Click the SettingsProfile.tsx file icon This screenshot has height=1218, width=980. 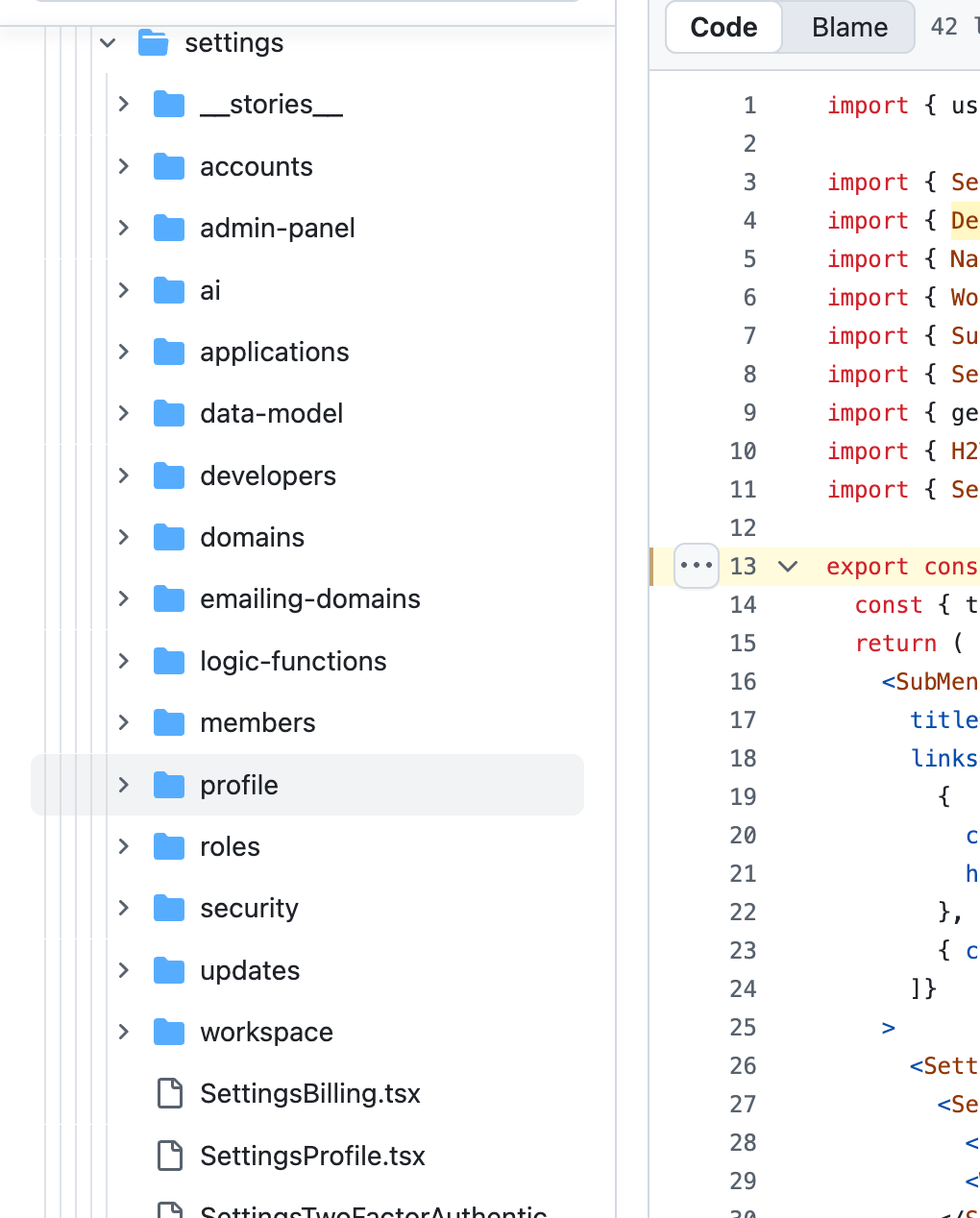[x=170, y=1156]
